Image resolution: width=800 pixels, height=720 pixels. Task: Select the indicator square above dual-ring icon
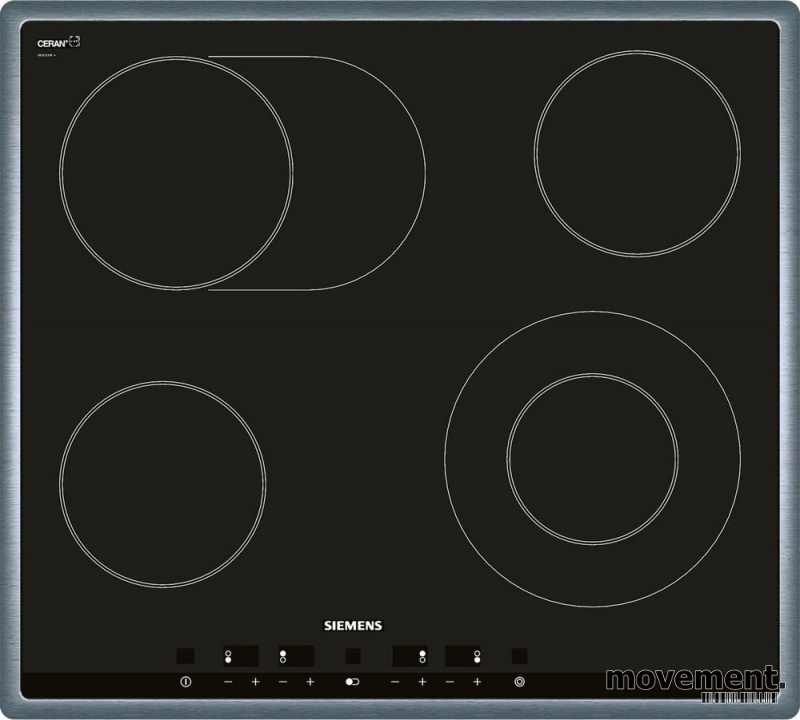(519, 656)
